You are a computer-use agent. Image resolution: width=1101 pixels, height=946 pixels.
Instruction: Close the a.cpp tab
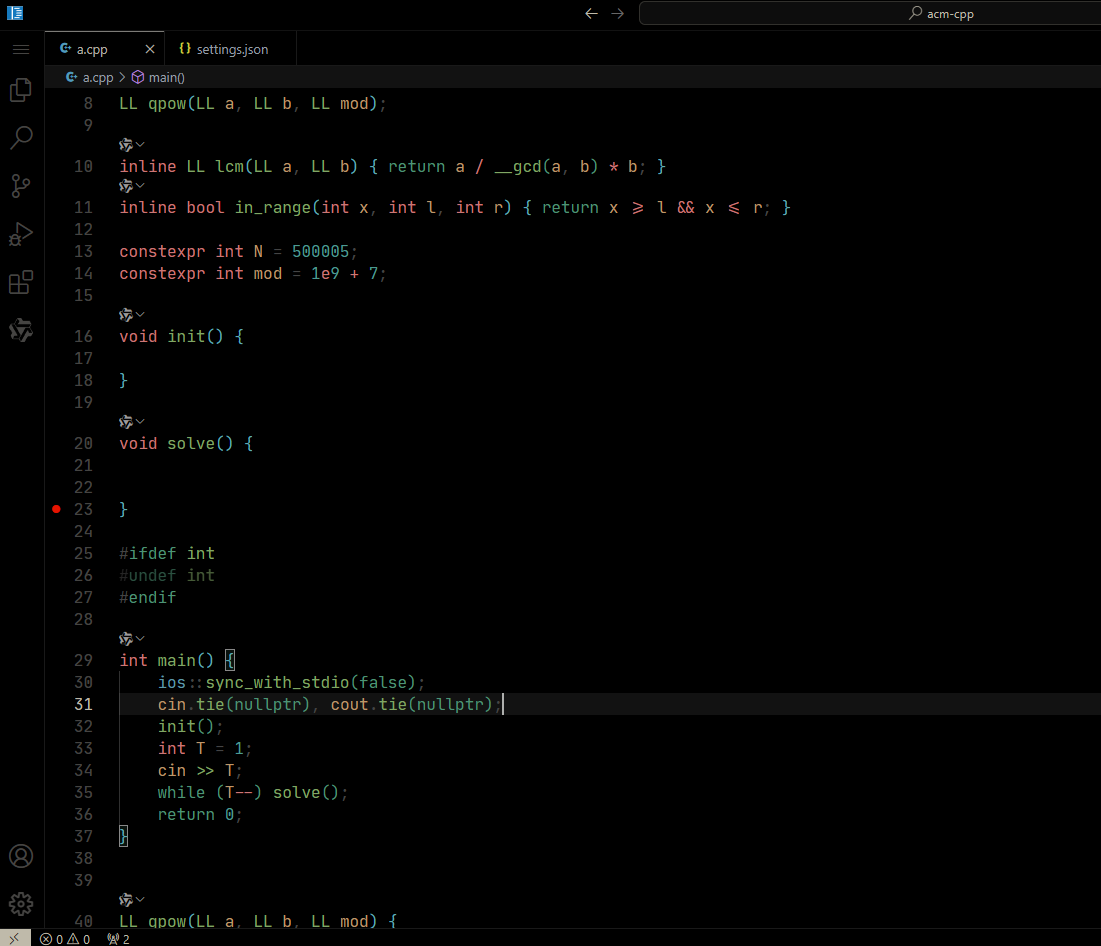[x=150, y=49]
